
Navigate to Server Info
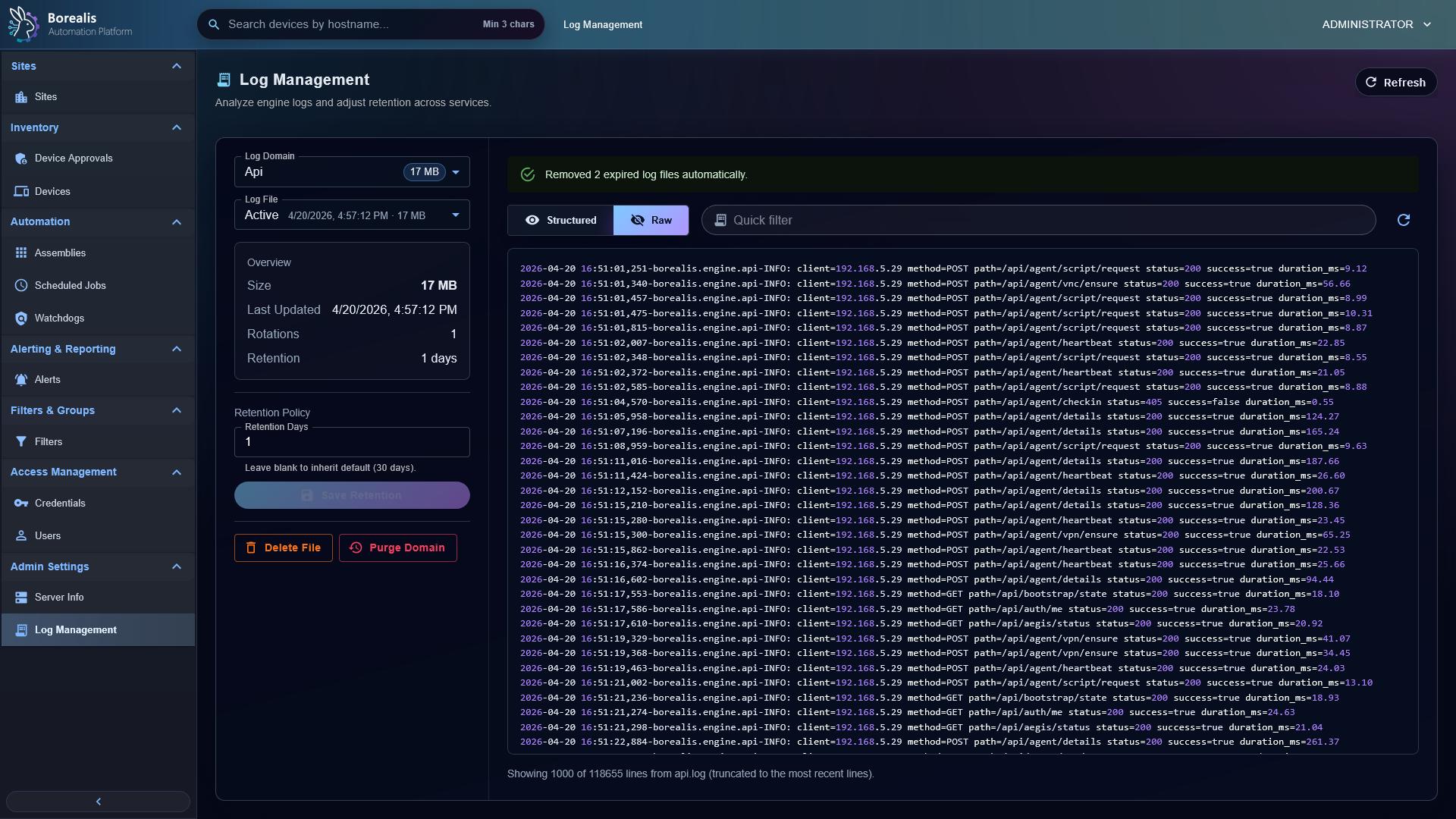click(98, 598)
